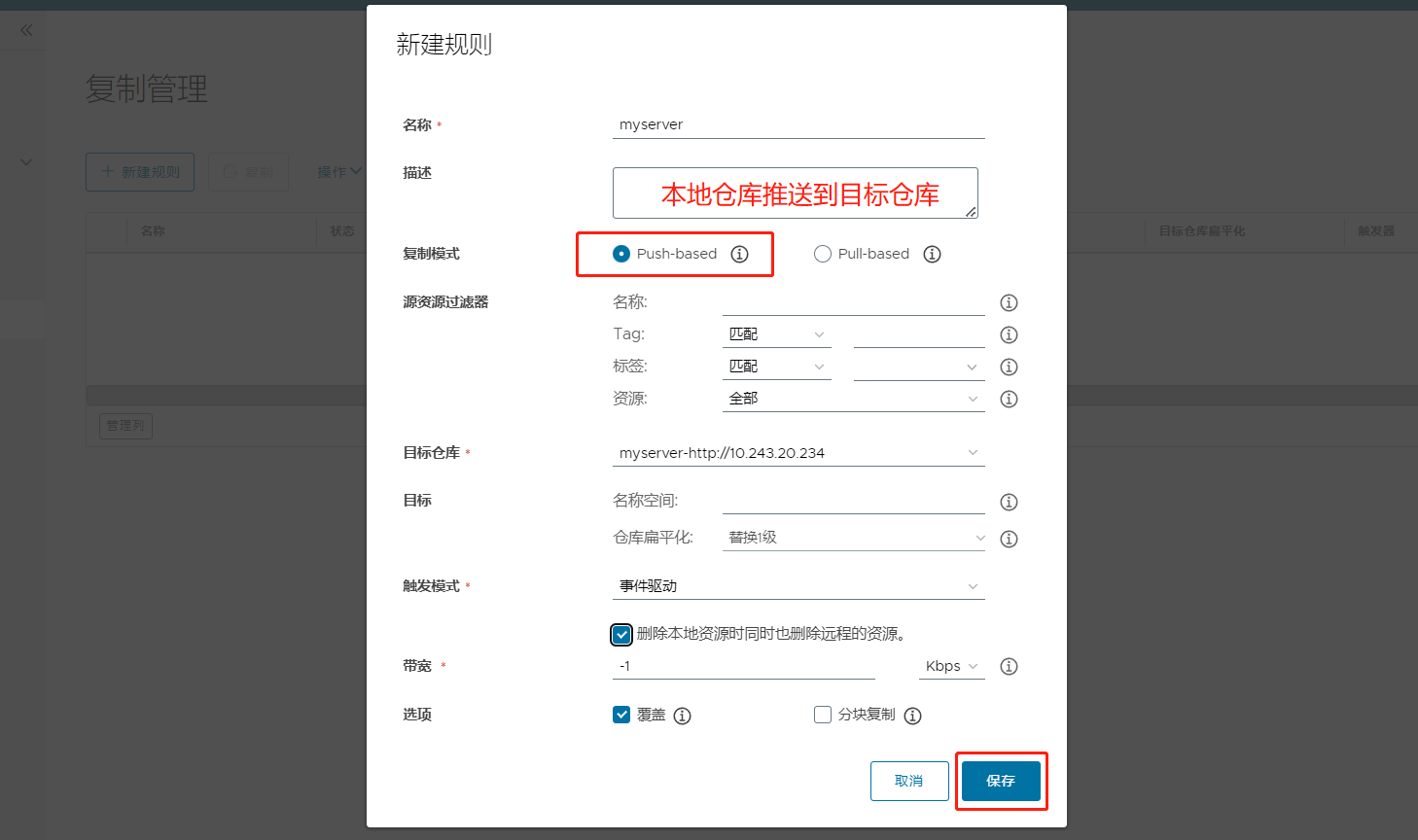
Task: Click the 取消 button
Action: [x=909, y=781]
